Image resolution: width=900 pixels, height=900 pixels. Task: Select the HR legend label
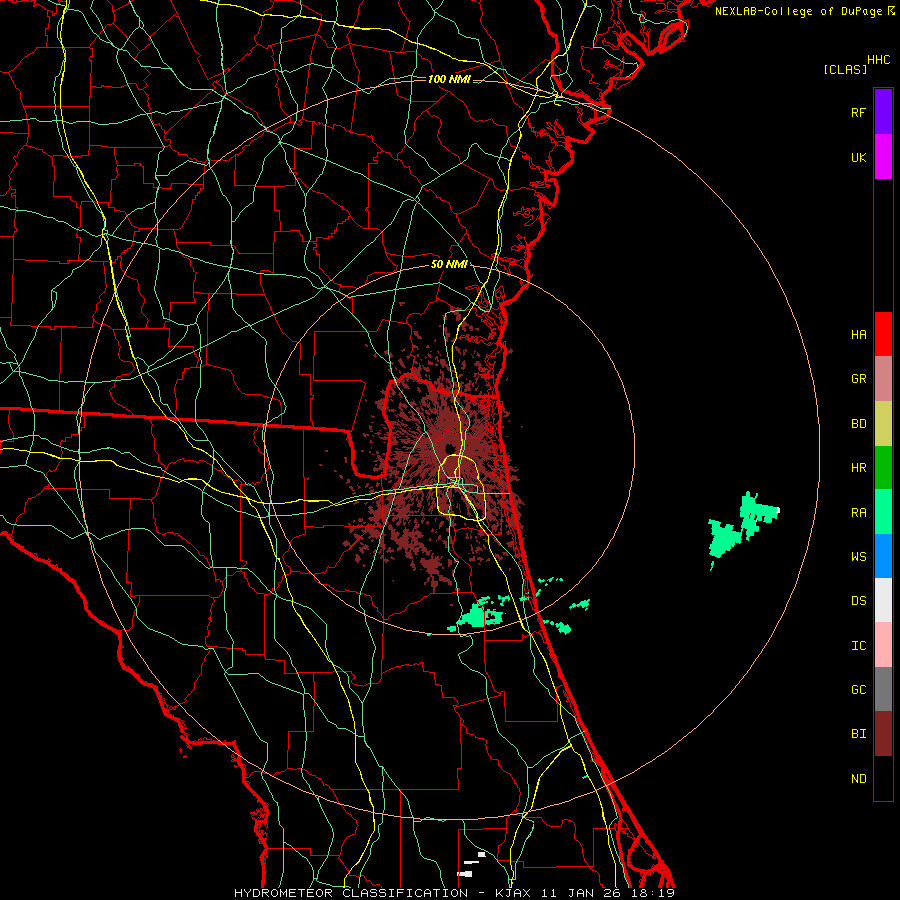[858, 468]
